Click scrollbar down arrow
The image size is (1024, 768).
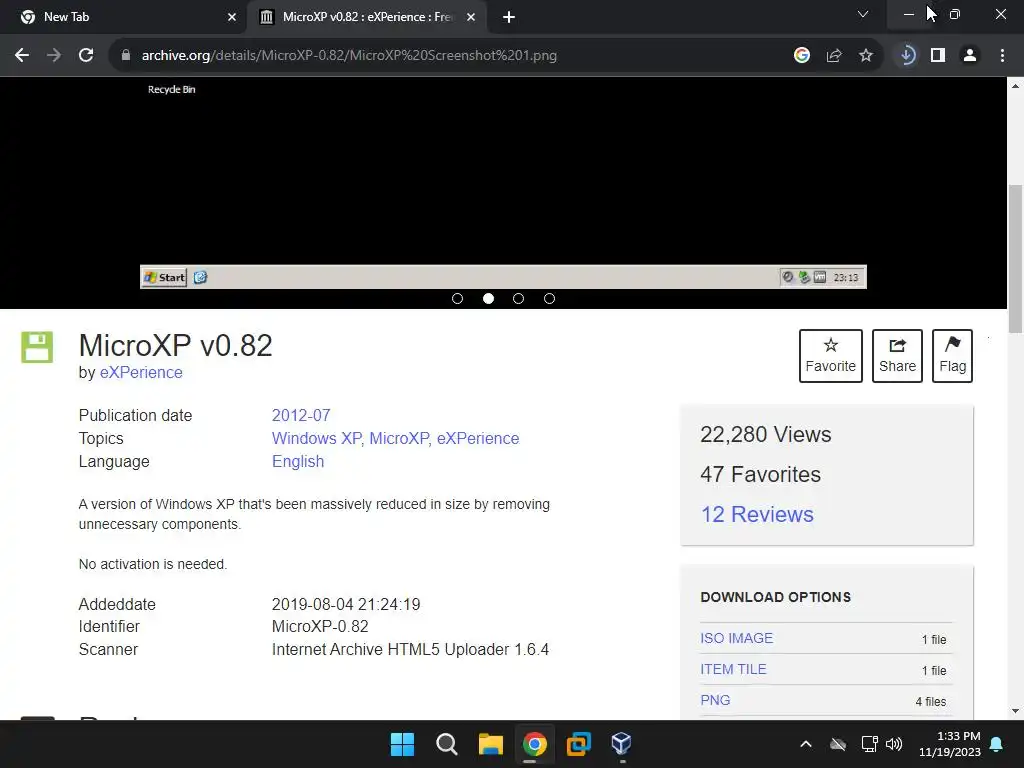(1016, 711)
